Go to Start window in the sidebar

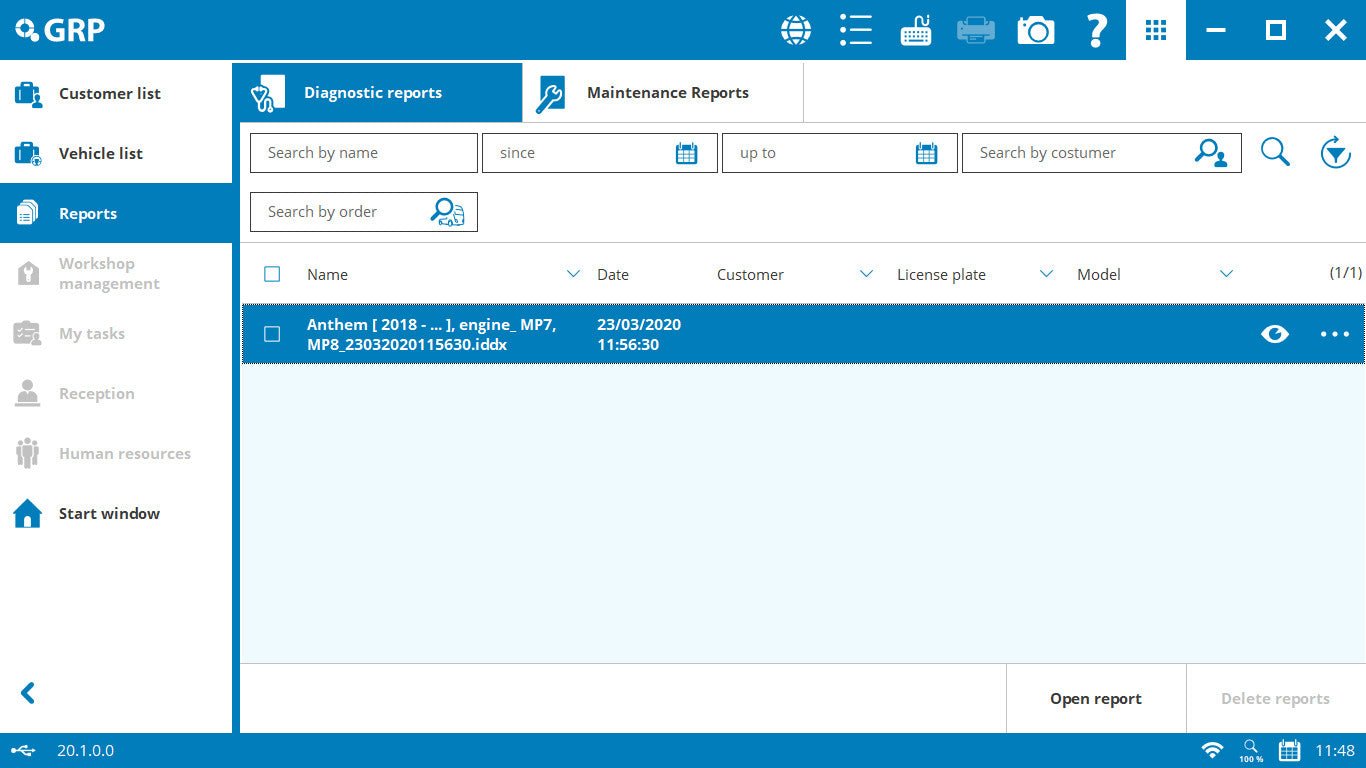109,513
